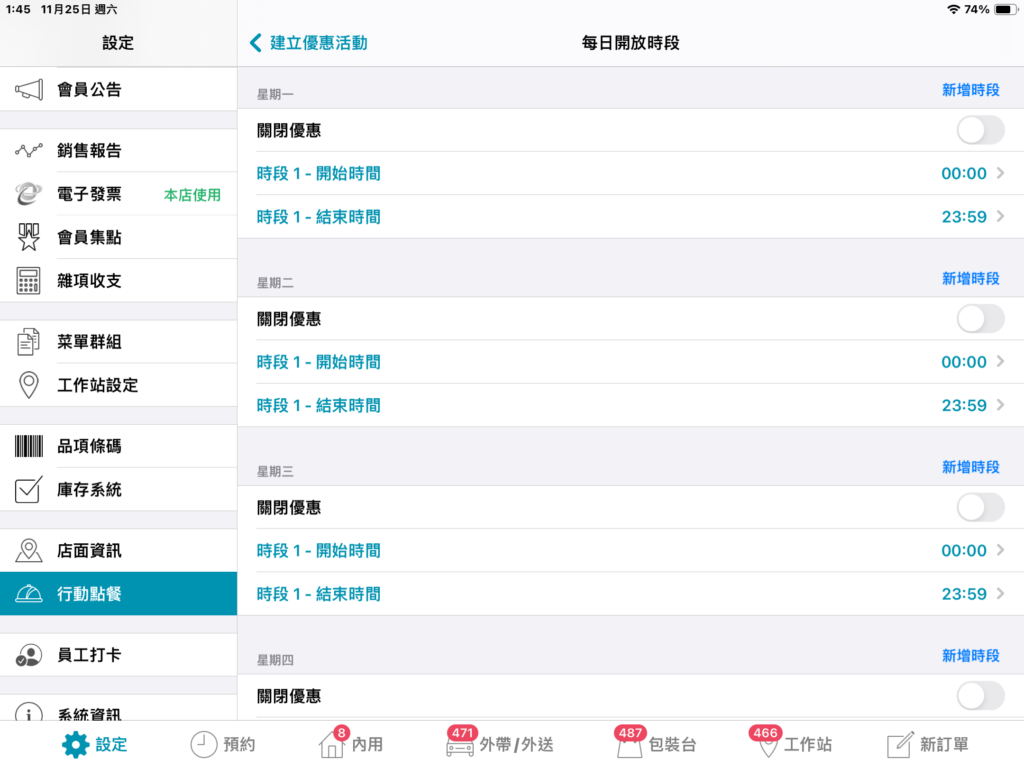Screen dimensions: 1024x768
Task: Select 行動點餐 cloche icon
Action: 29,594
